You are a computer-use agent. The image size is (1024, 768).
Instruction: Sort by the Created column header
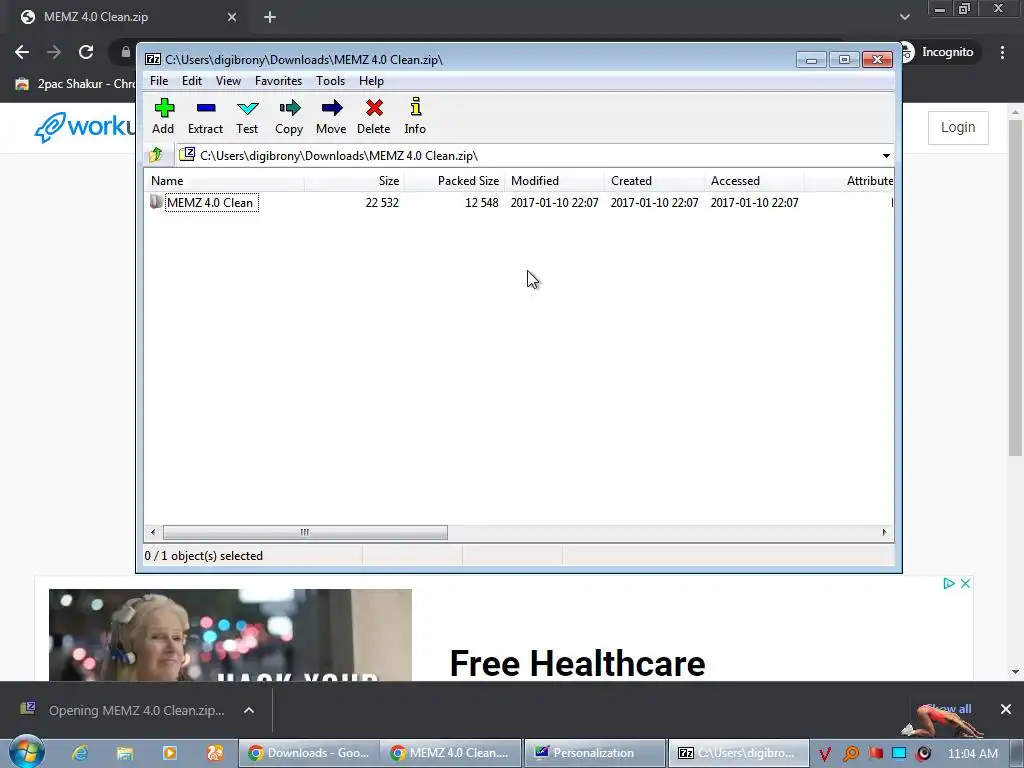tap(654, 181)
